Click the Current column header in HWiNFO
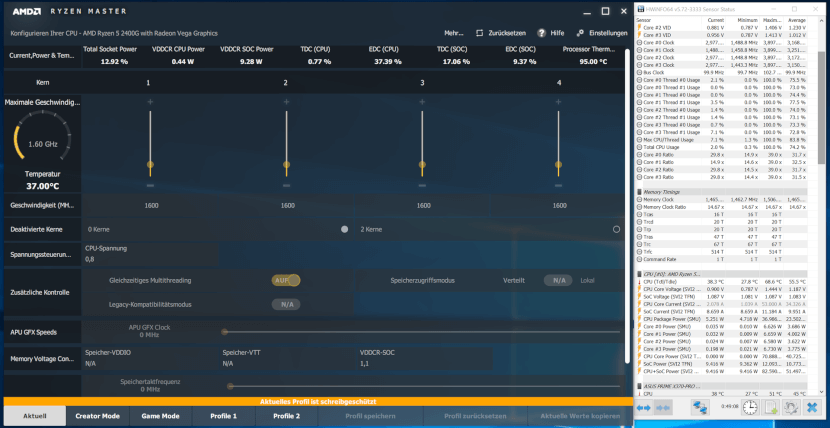 click(x=717, y=20)
